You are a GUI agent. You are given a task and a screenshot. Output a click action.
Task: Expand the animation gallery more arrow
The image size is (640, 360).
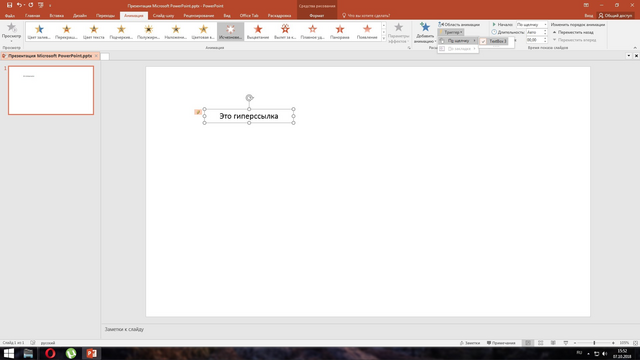coord(384,38)
